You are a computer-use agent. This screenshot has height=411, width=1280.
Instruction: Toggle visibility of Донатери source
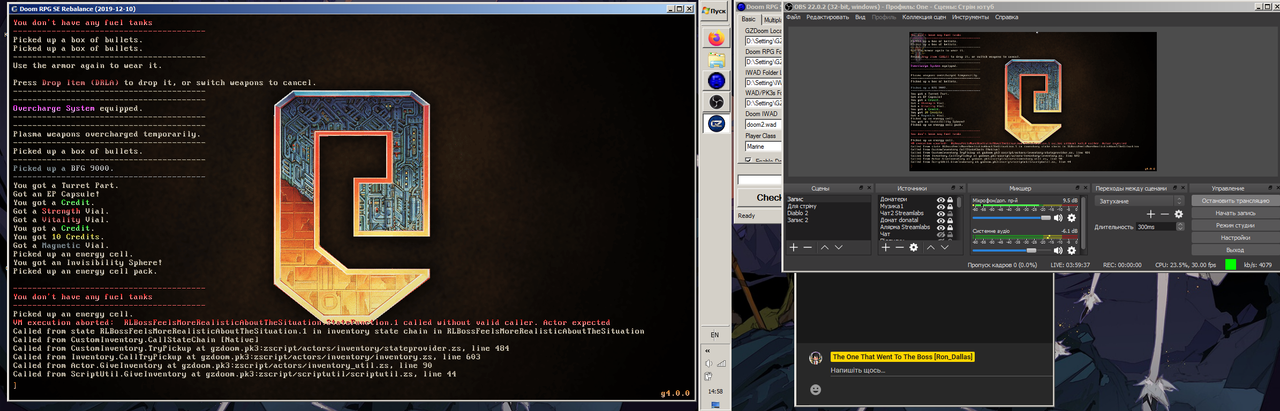point(941,200)
